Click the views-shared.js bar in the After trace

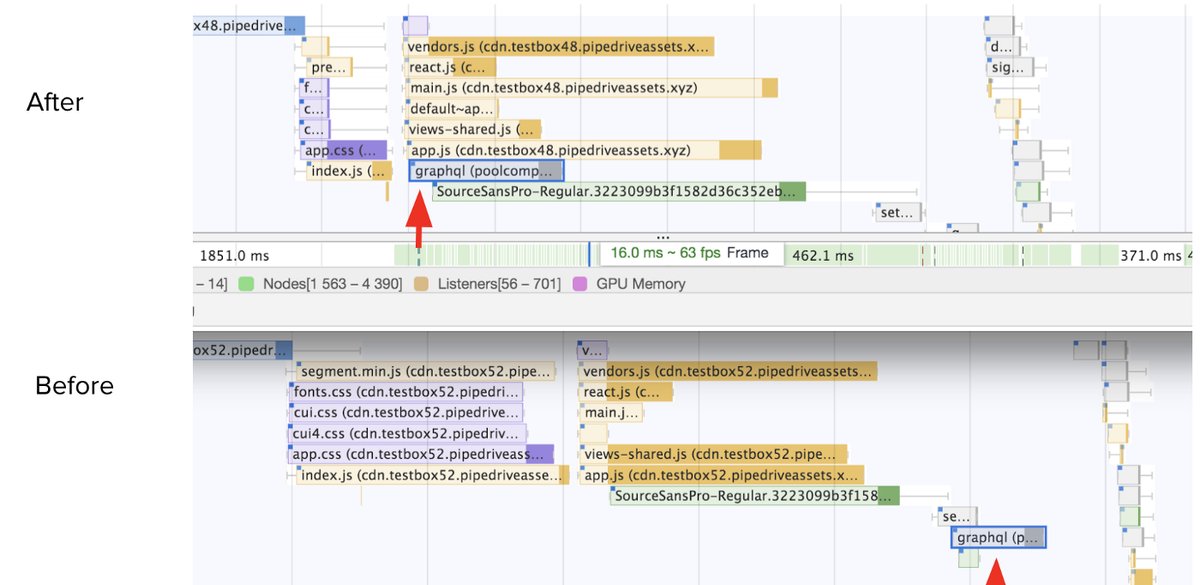[473, 129]
